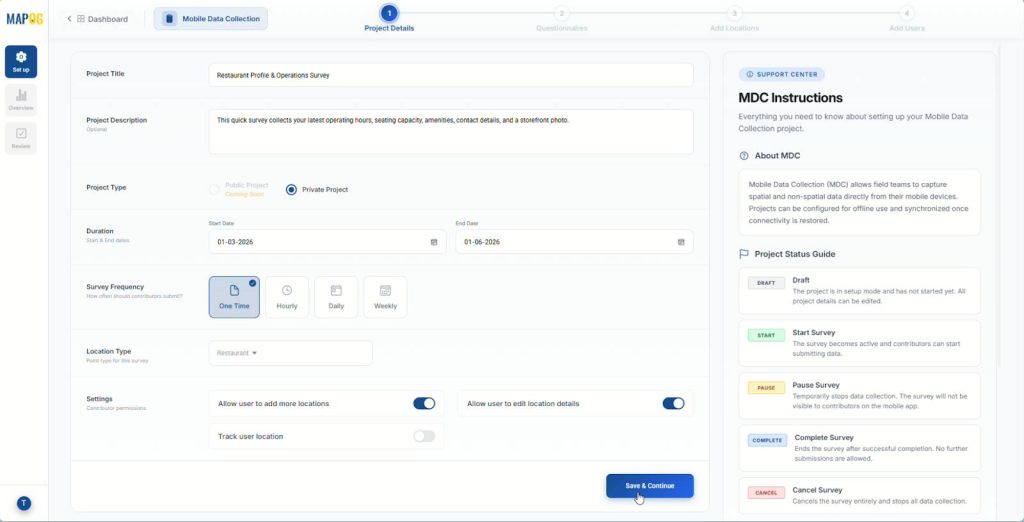This screenshot has width=1024, height=522.
Task: Click the user avatar T icon
Action: click(24, 503)
